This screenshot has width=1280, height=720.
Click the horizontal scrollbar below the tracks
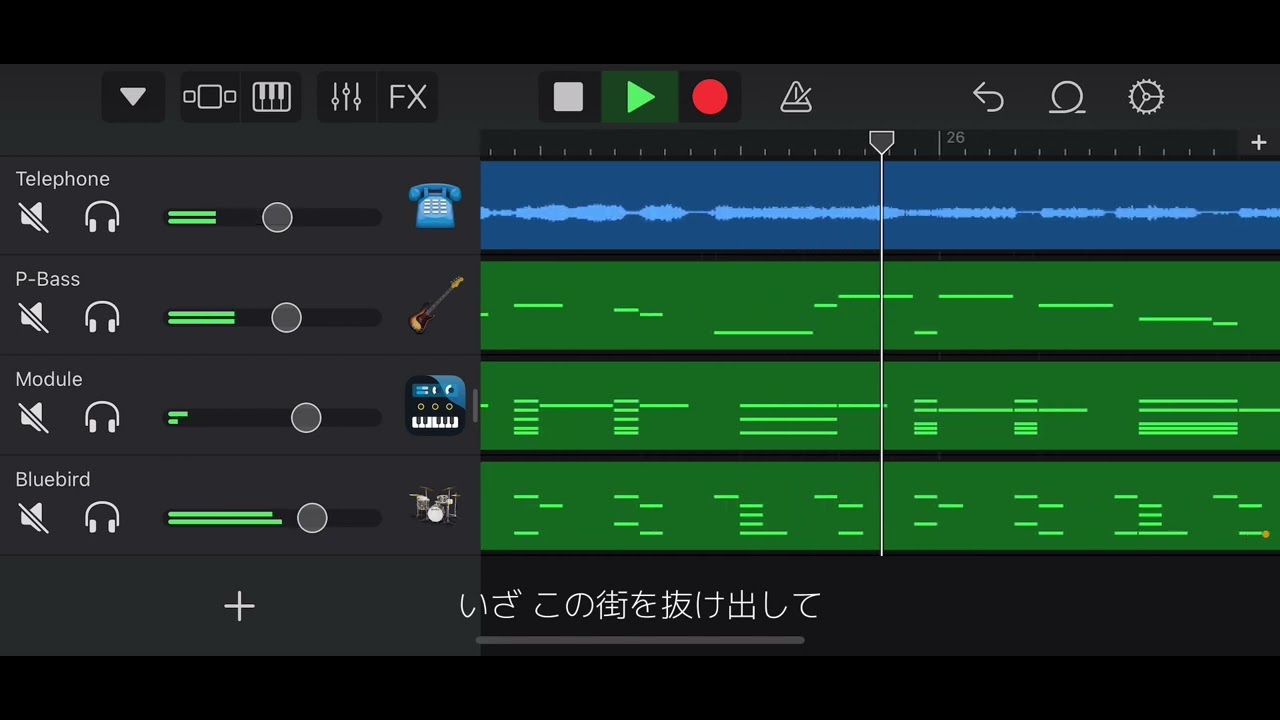640,640
